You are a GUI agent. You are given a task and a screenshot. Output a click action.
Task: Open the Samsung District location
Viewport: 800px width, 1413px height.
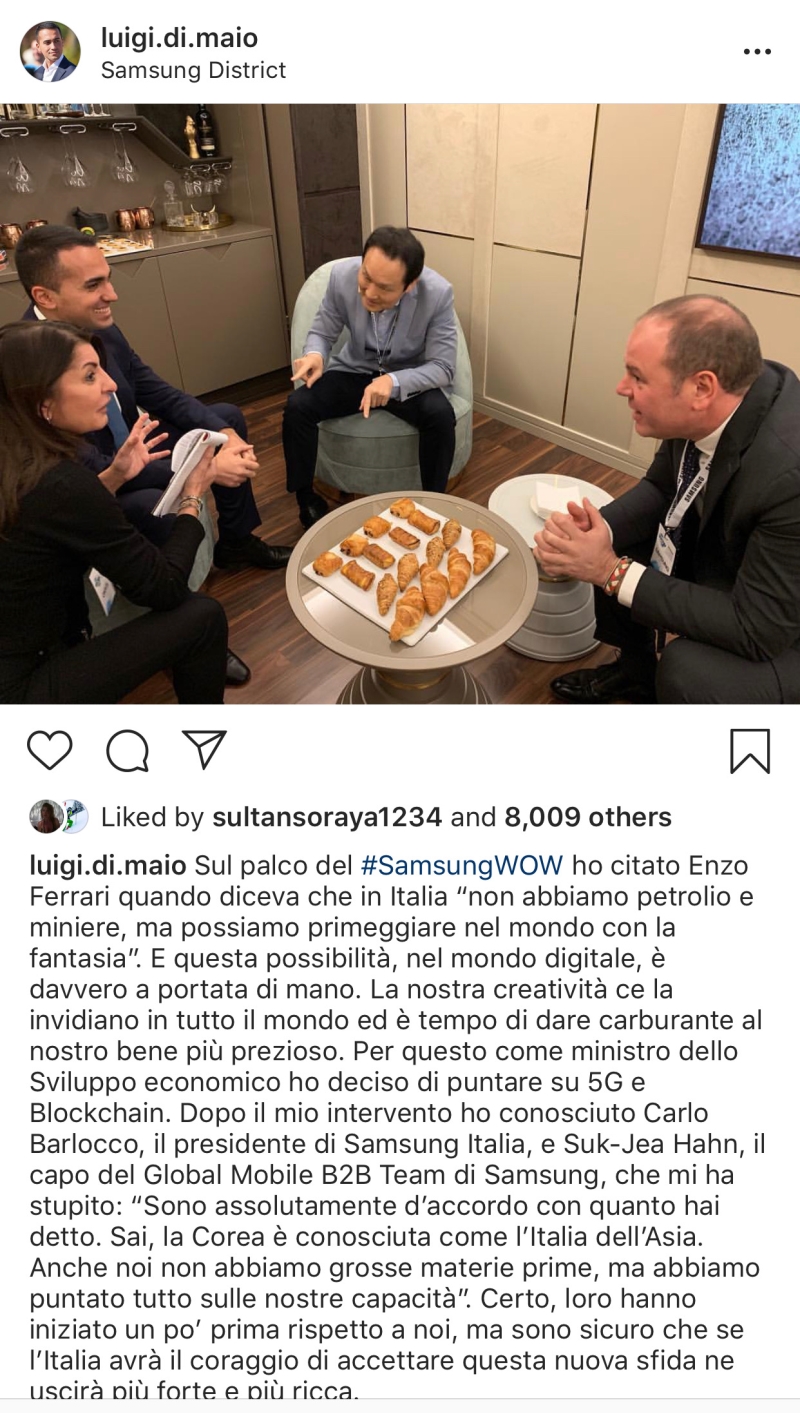pos(193,70)
